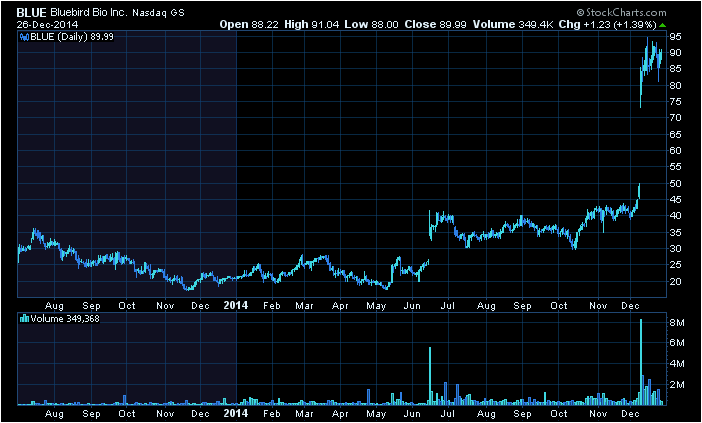Viewport: 702px width, 423px height.
Task: Click the green up-arrow change indicator
Action: [662, 25]
